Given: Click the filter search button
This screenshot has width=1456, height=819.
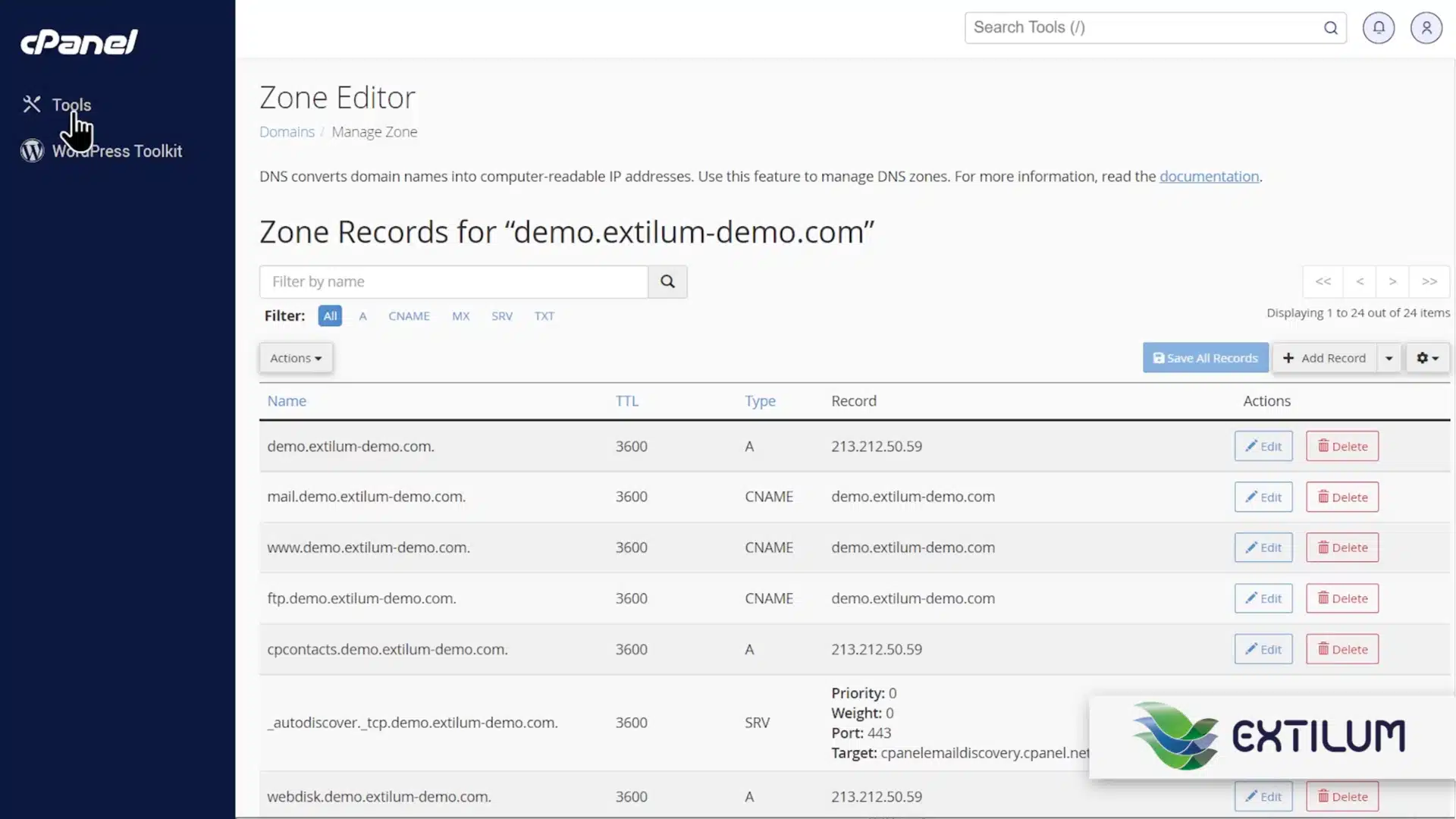Looking at the screenshot, I should (667, 281).
